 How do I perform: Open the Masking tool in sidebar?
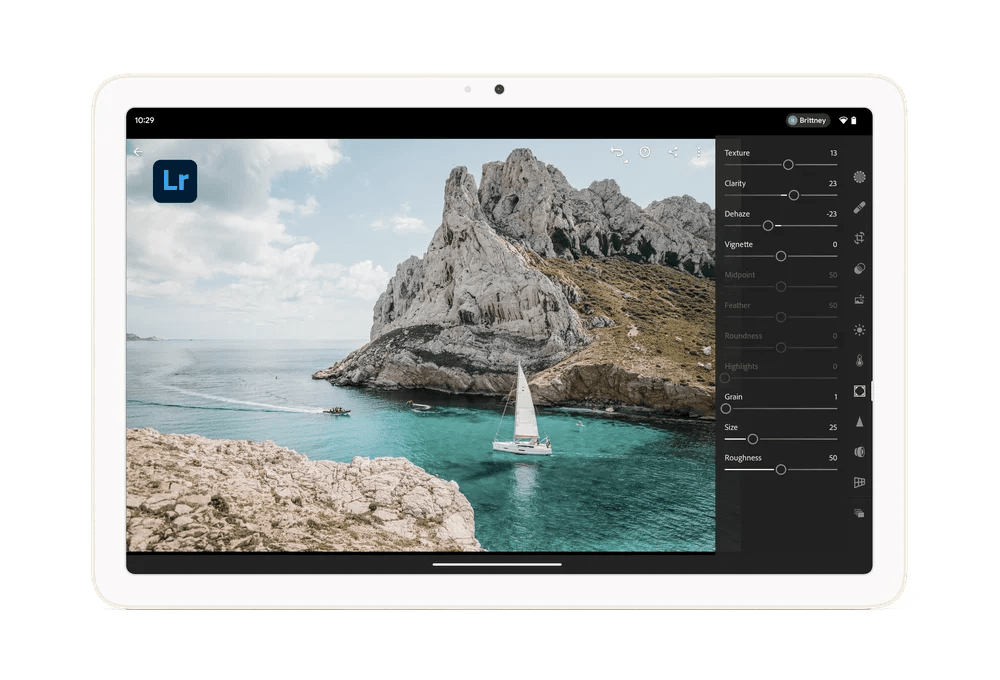coord(859,177)
